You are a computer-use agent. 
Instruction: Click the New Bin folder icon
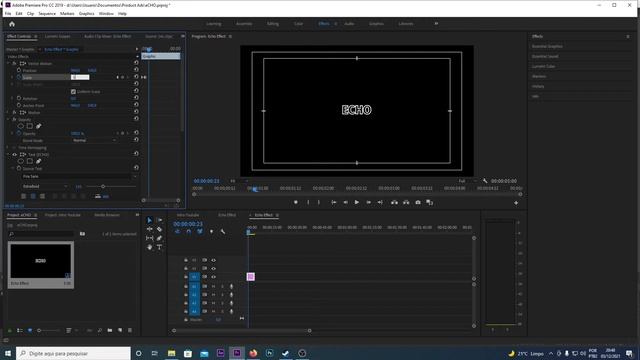tap(110, 330)
